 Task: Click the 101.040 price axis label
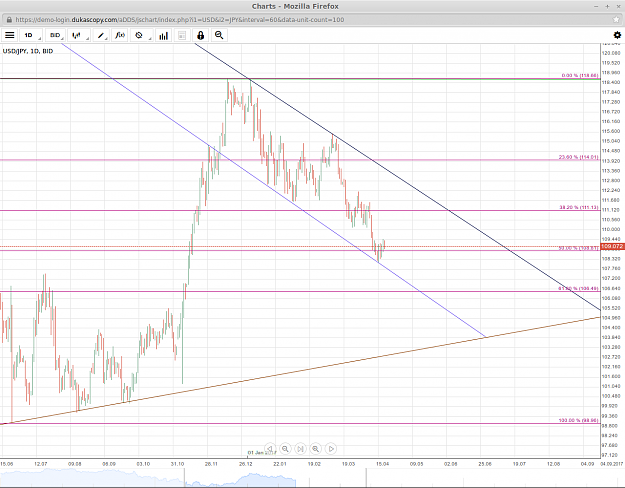611,386
